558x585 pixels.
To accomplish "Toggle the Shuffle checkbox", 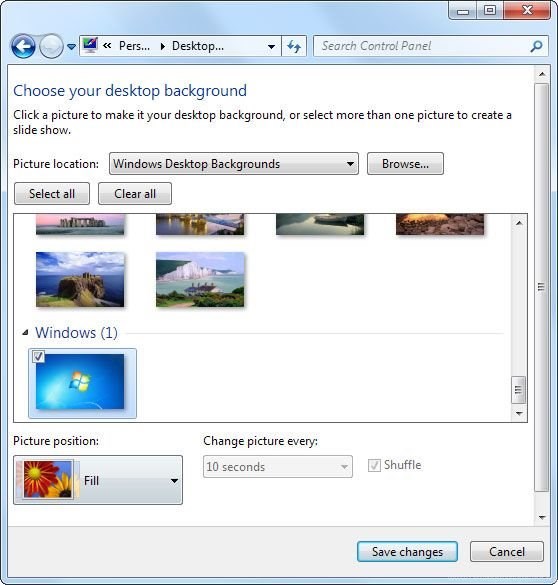I will 374,465.
